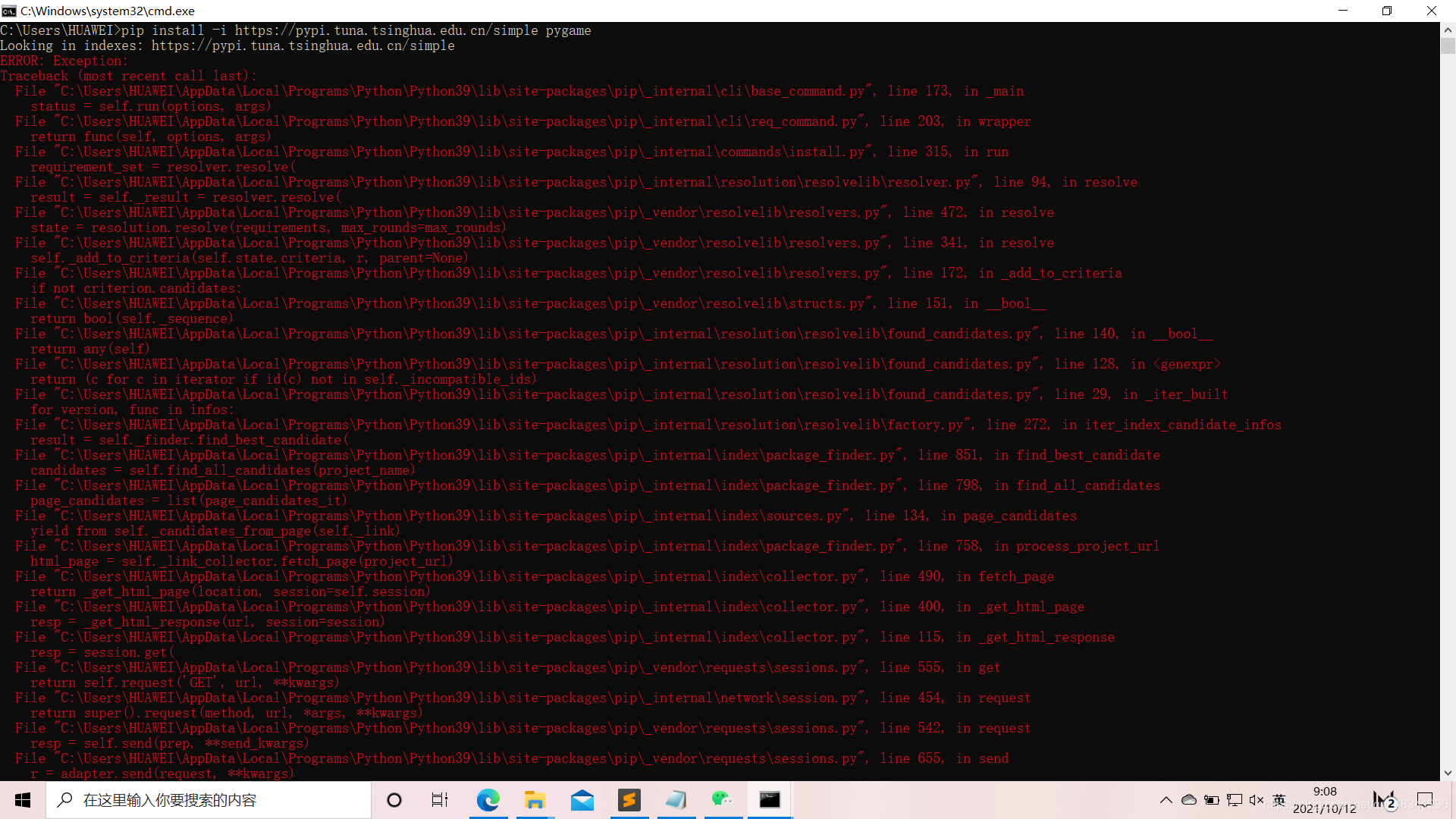Click the structs.py line 151 entry

(531, 303)
